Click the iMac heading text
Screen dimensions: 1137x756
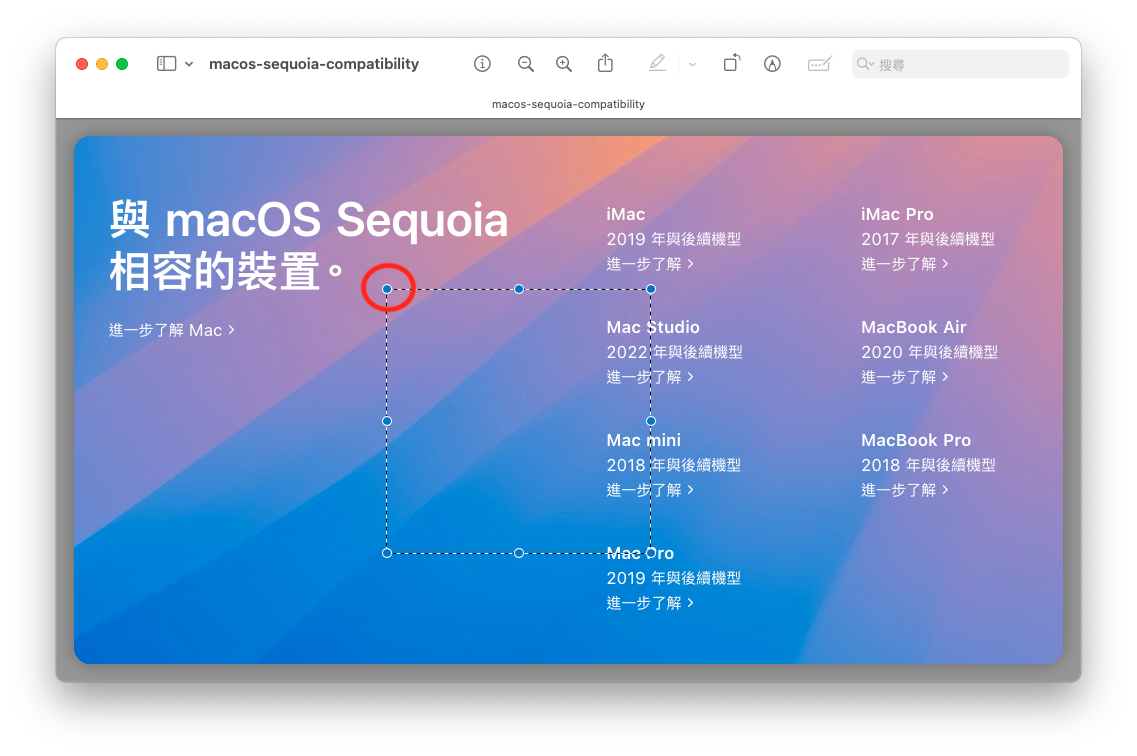[x=626, y=215]
